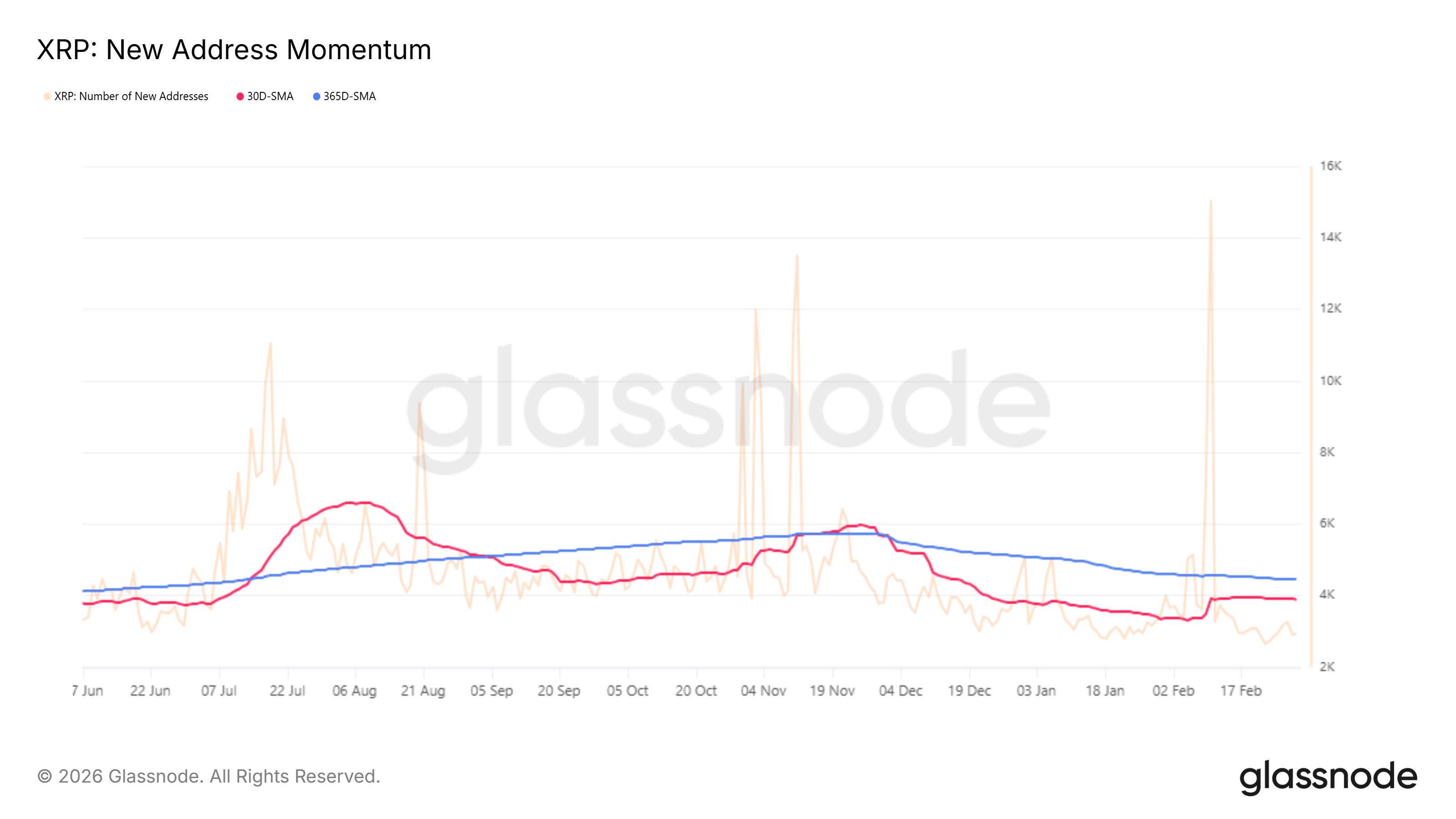Toggle the 365D-SMA series legend label
The height and width of the screenshot is (819, 1456).
(x=349, y=96)
